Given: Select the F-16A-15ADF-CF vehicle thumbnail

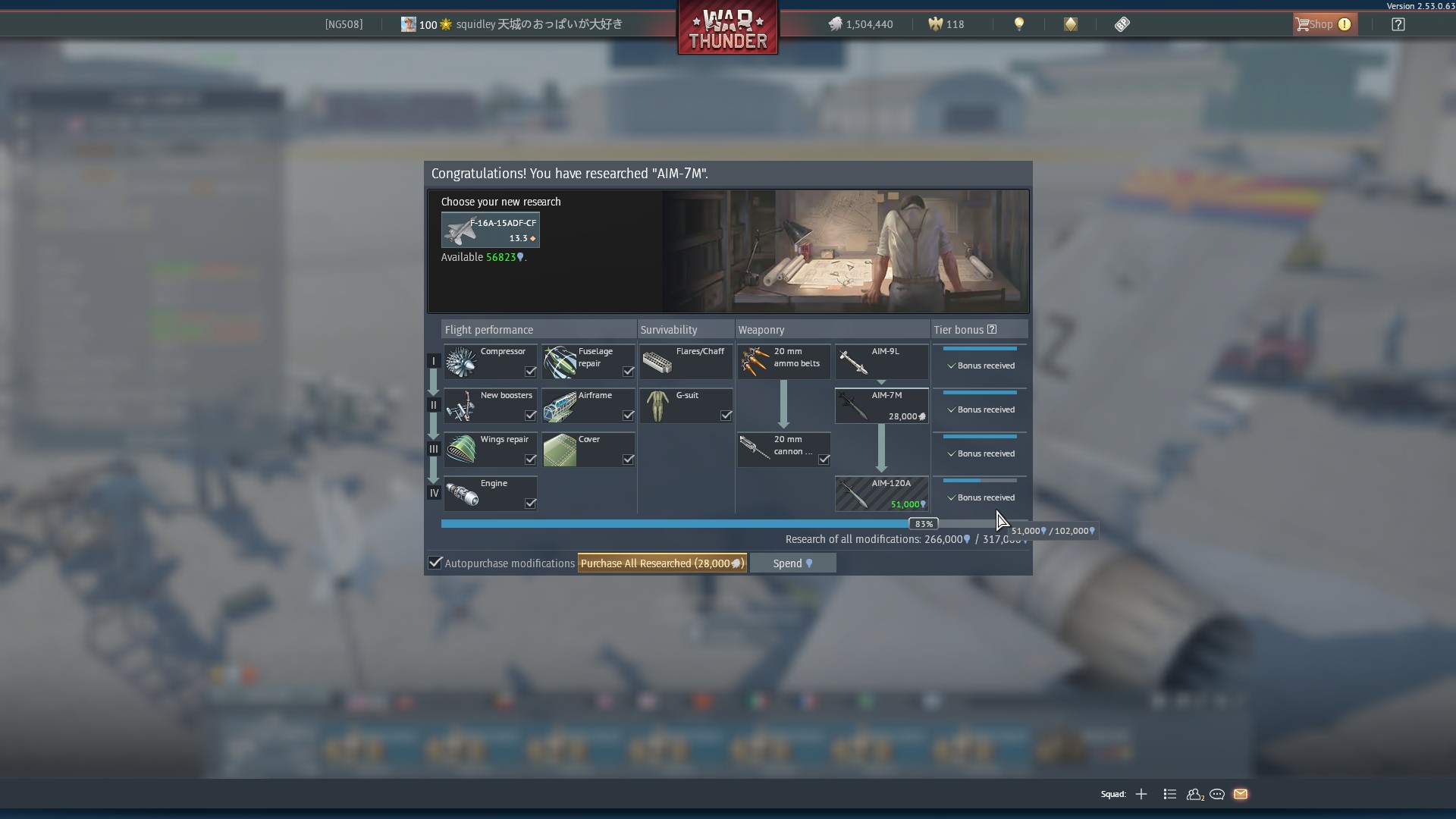Looking at the screenshot, I should [491, 230].
